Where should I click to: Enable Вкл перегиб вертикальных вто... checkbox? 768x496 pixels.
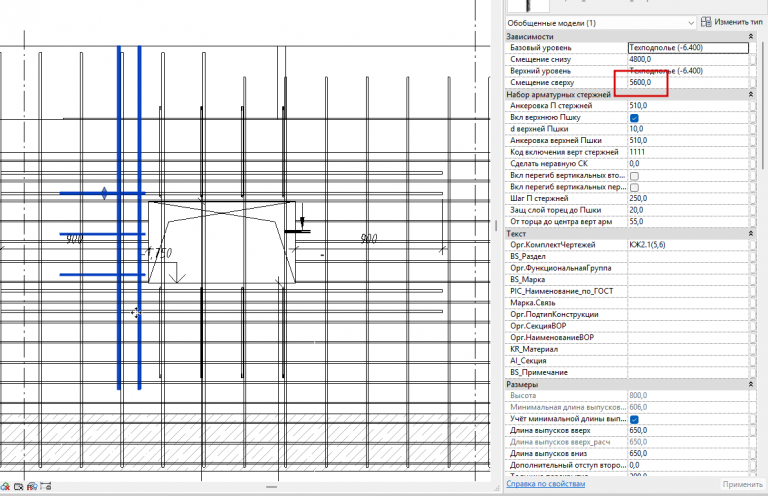(x=634, y=176)
